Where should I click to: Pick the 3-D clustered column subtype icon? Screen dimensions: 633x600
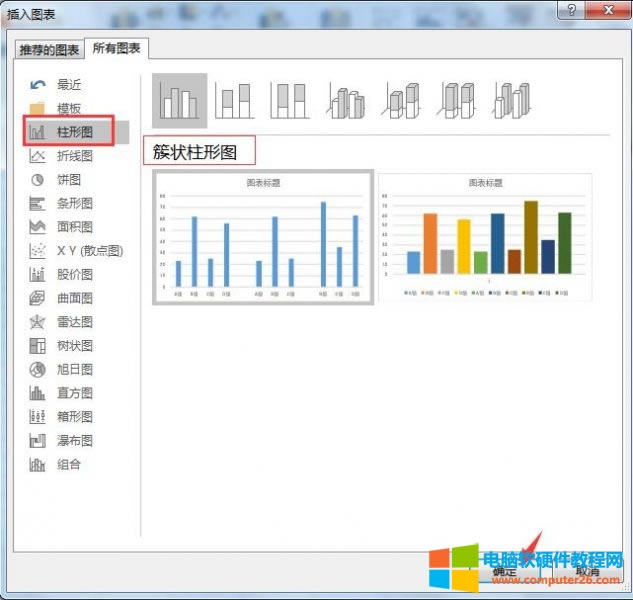coord(347,100)
